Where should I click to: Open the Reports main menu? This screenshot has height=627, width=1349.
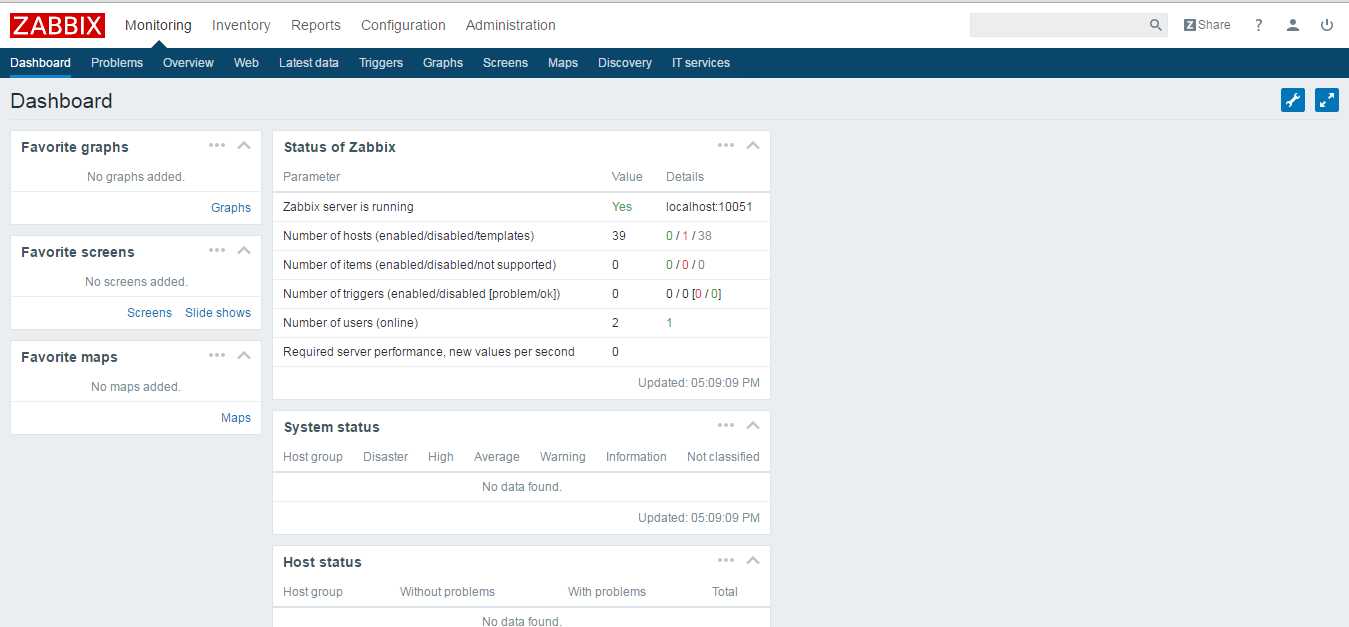[x=316, y=25]
